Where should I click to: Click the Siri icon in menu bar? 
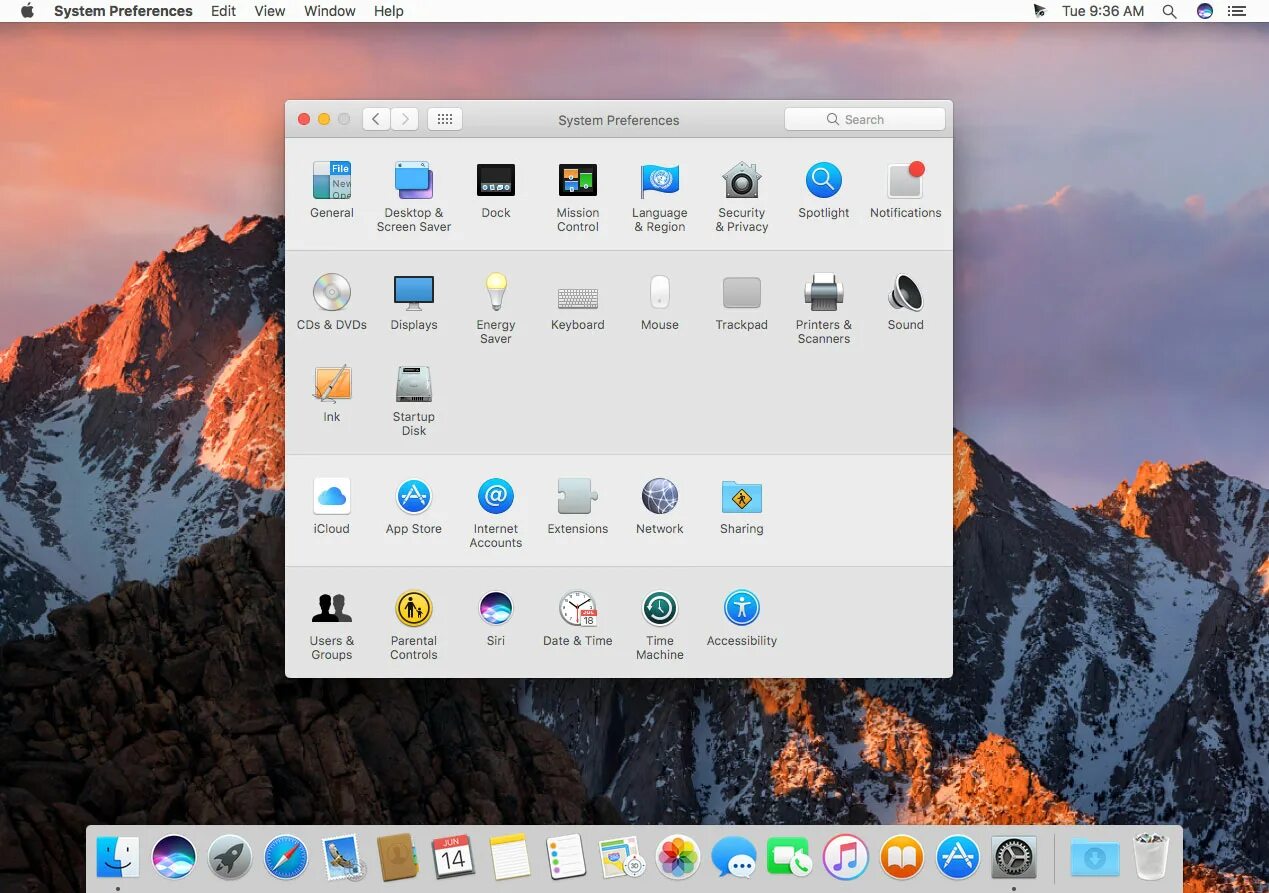coord(1205,11)
